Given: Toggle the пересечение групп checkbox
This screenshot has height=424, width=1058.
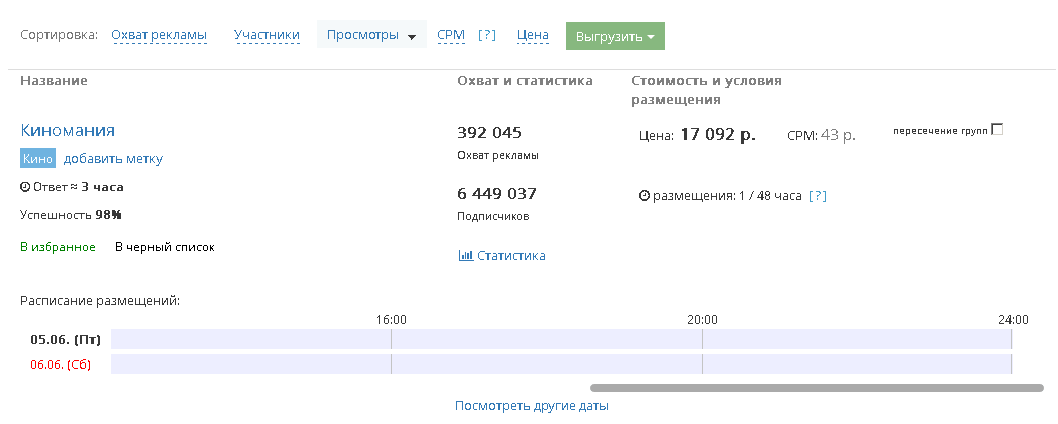Looking at the screenshot, I should (996, 130).
